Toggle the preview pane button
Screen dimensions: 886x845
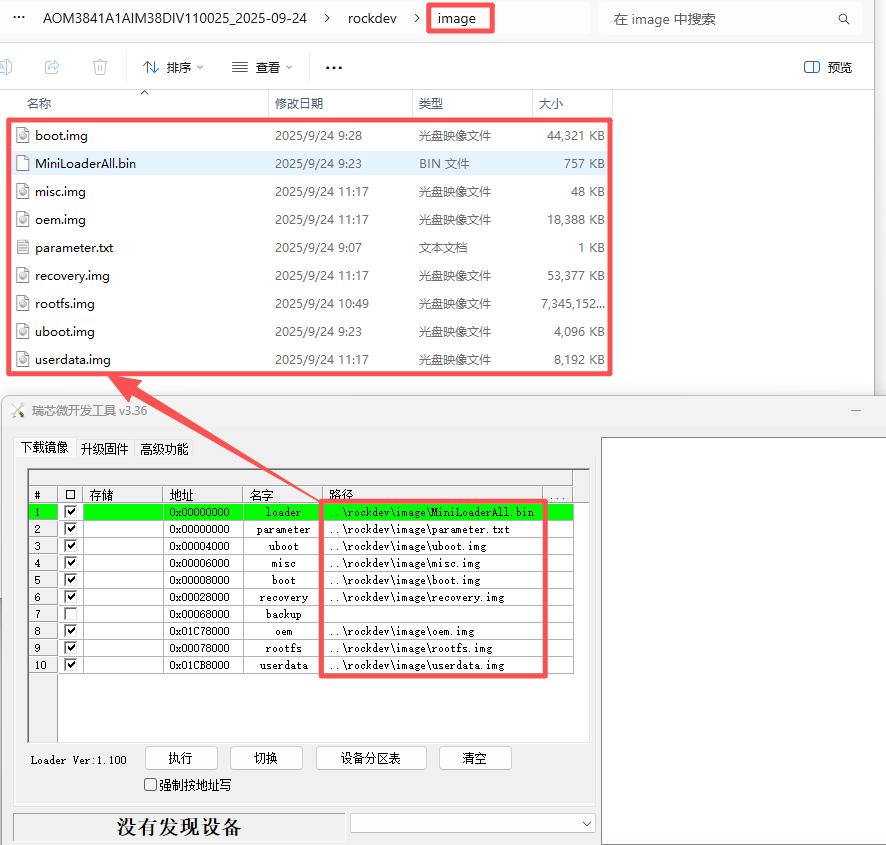[828, 67]
